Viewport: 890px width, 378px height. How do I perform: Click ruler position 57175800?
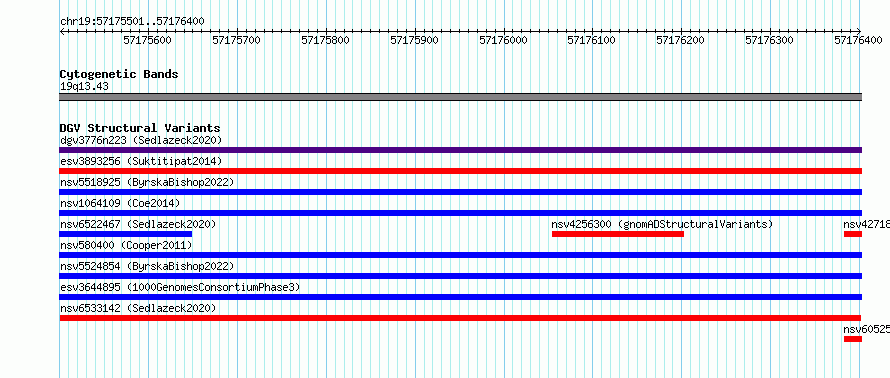pyautogui.click(x=325, y=40)
